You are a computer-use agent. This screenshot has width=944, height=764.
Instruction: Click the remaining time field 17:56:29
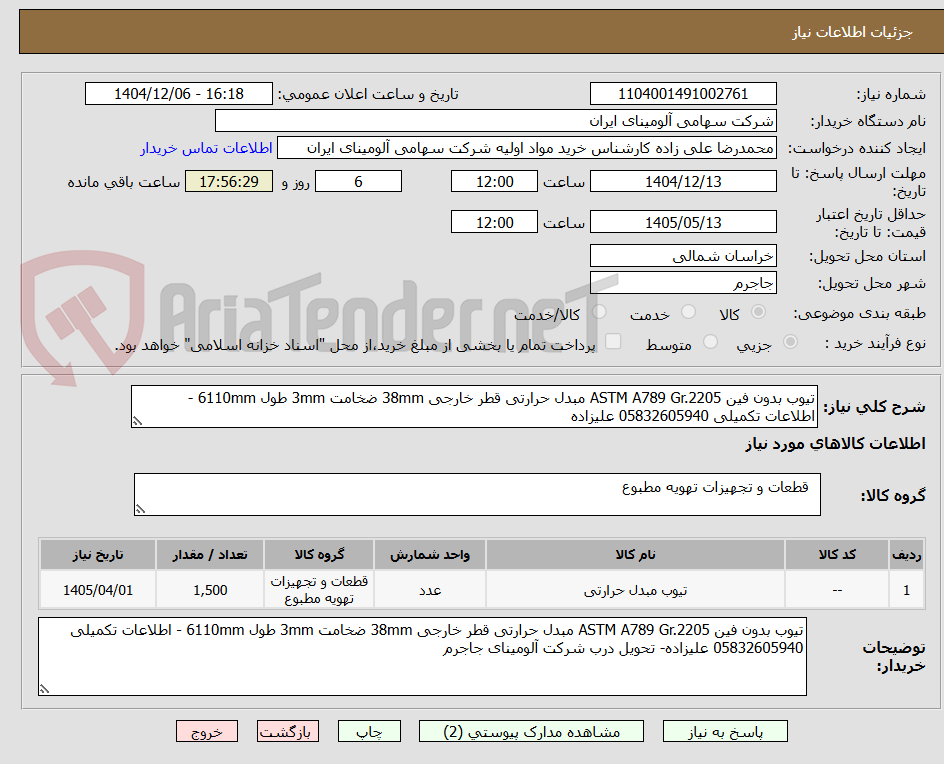pos(229,181)
